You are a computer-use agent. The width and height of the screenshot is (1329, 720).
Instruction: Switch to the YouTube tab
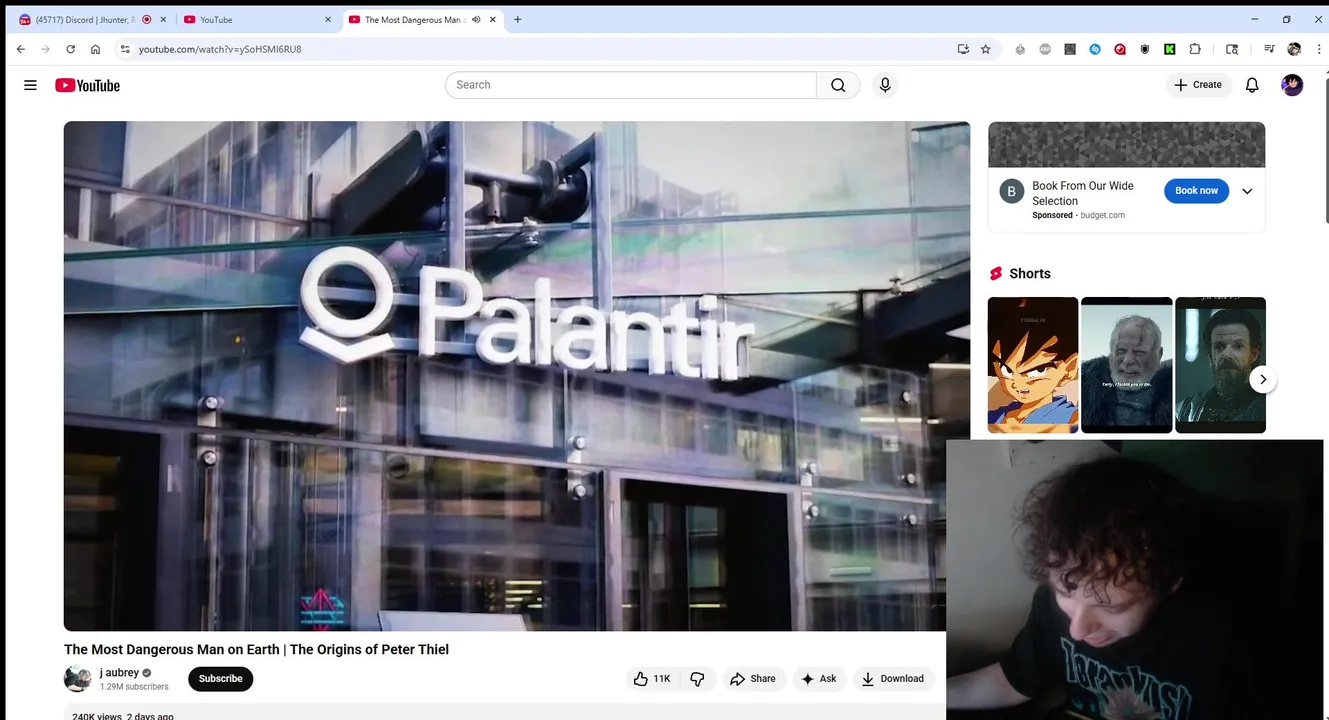click(258, 20)
